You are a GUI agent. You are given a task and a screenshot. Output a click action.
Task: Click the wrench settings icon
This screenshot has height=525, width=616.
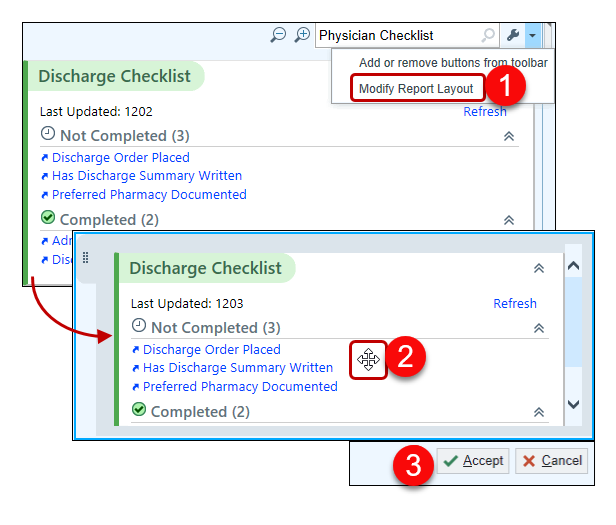coord(514,35)
